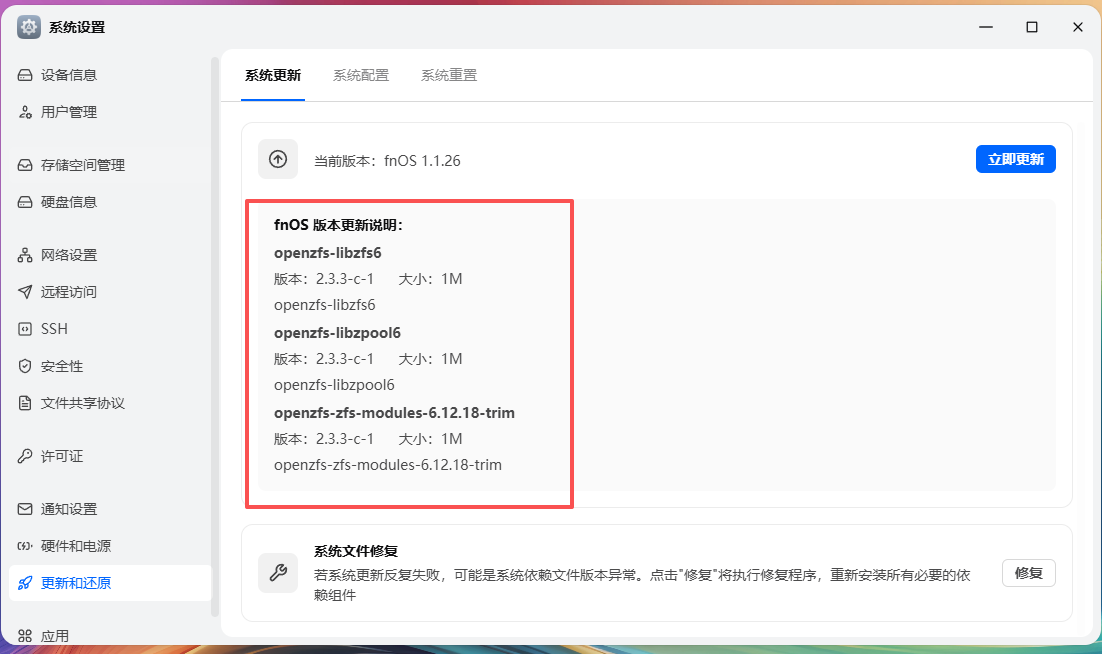Click the 立即更新 button

point(1015,158)
